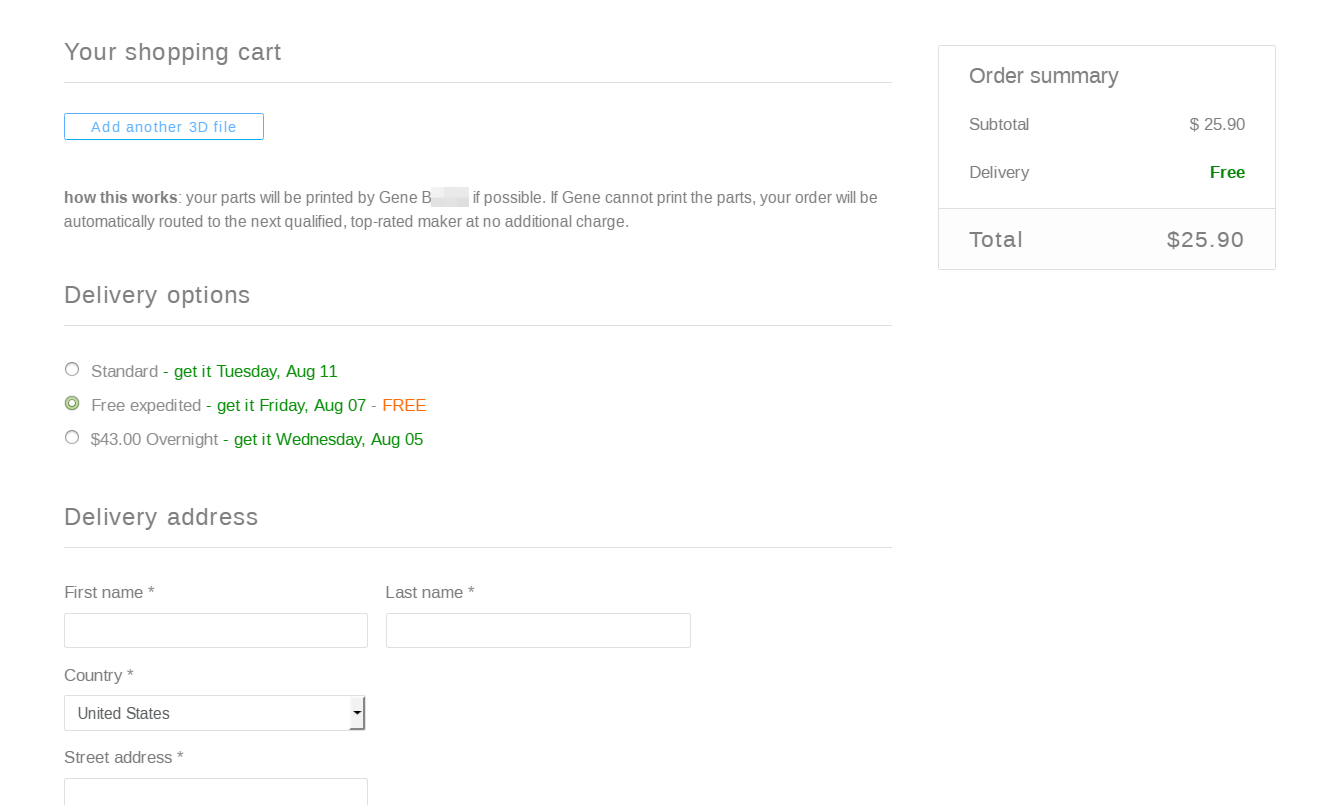
Task: Click the Subtotal amount $ 25.90
Action: click(1217, 125)
